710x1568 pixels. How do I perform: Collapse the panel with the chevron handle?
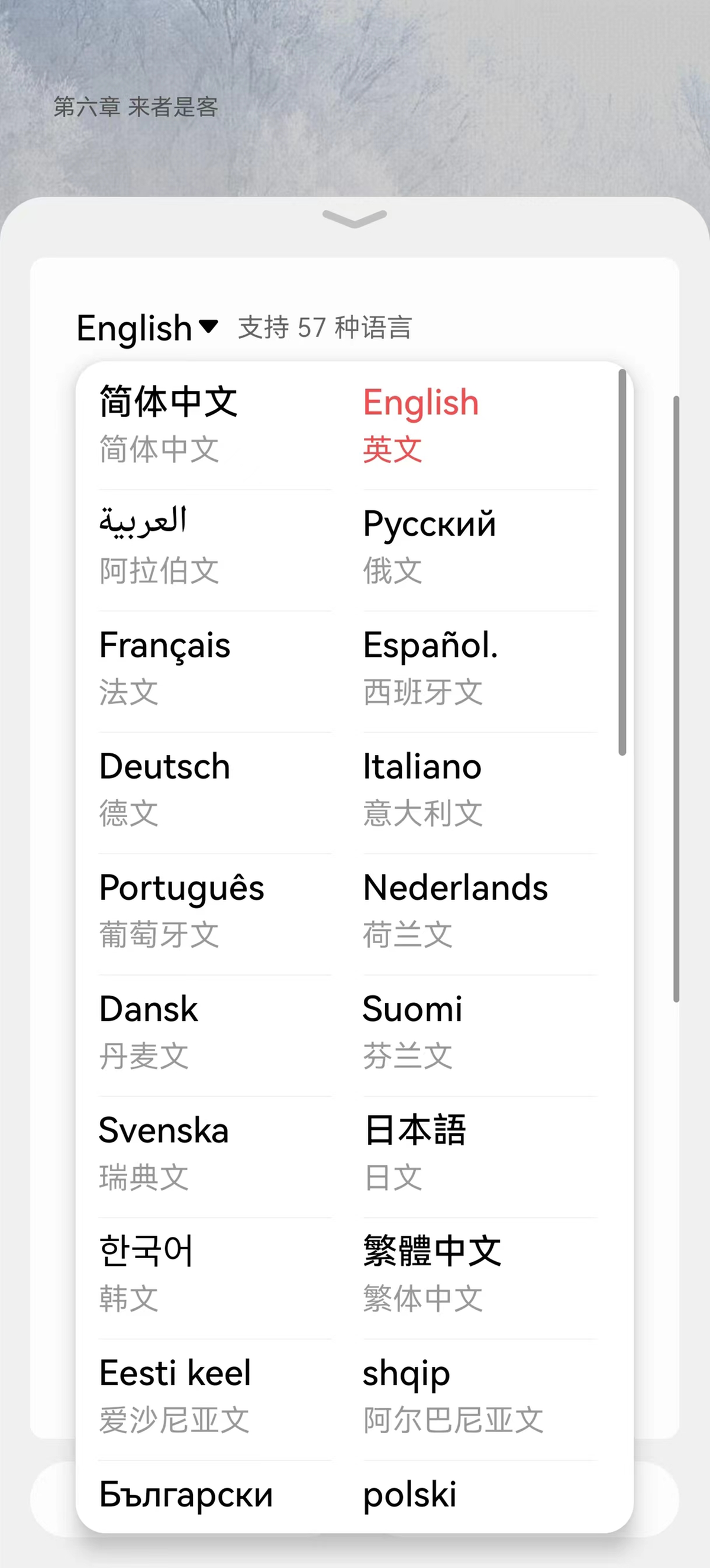[x=354, y=219]
